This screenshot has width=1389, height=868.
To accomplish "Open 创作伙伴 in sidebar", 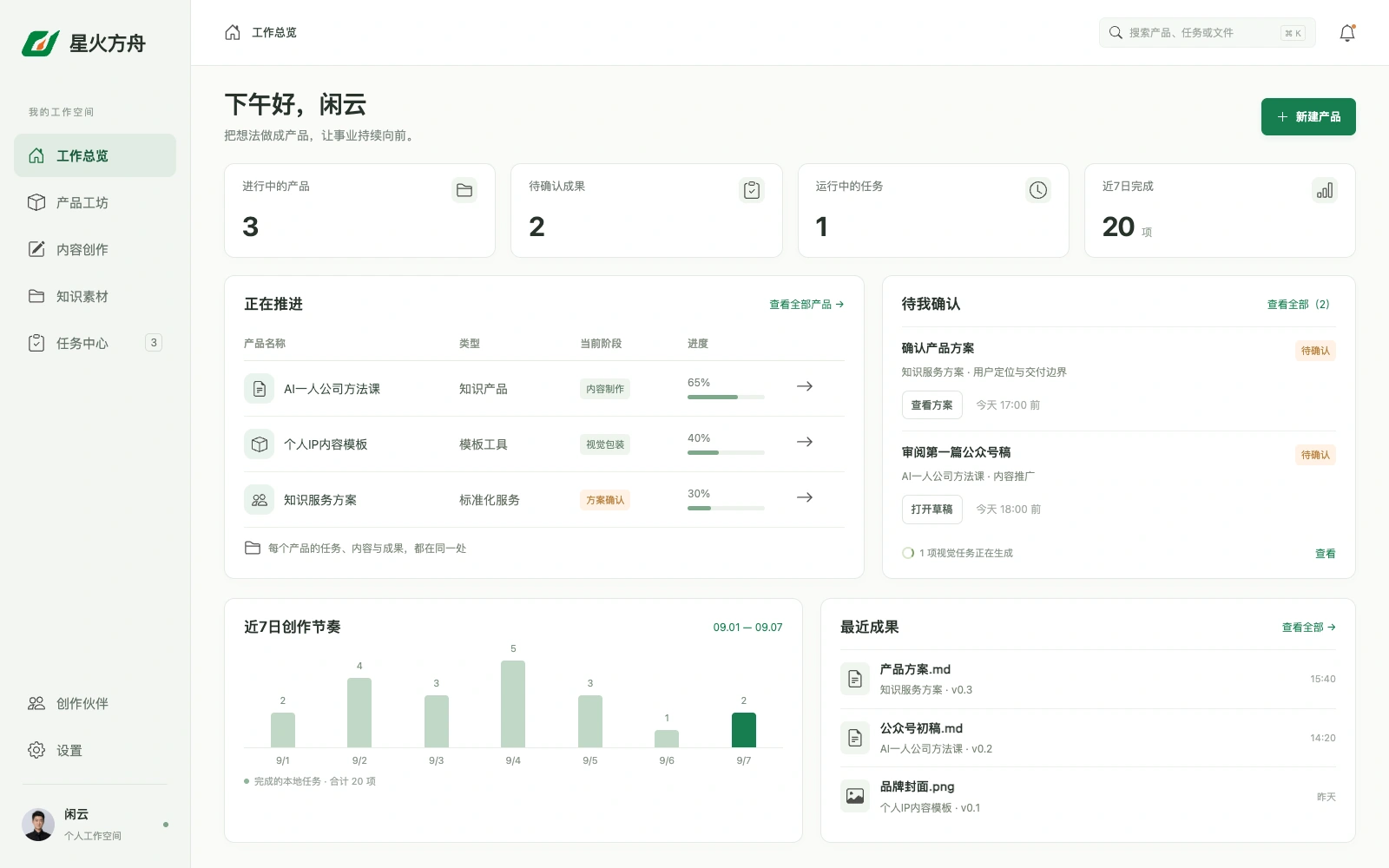I will pyautogui.click(x=95, y=703).
